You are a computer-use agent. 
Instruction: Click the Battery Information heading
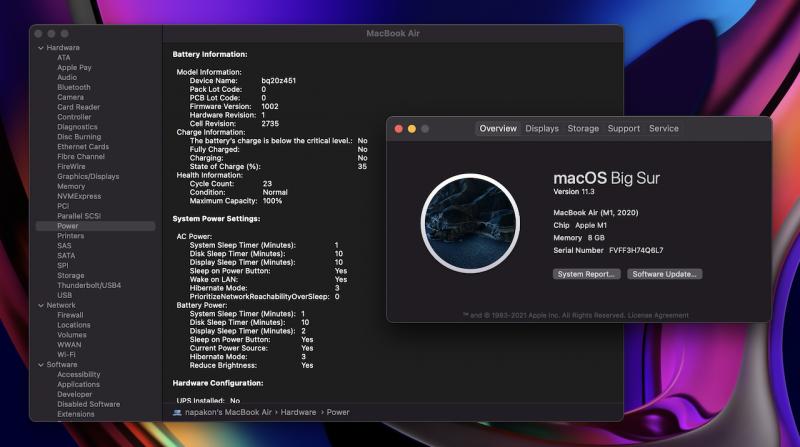tap(210, 54)
